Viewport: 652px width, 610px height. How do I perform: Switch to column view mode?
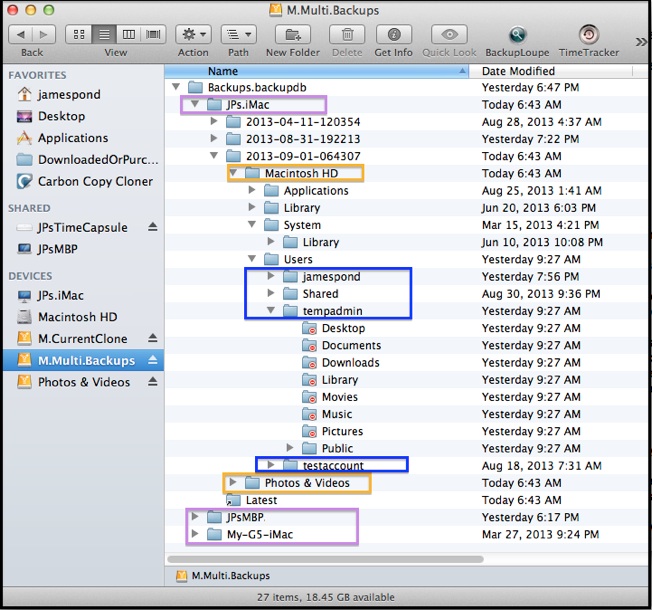129,35
